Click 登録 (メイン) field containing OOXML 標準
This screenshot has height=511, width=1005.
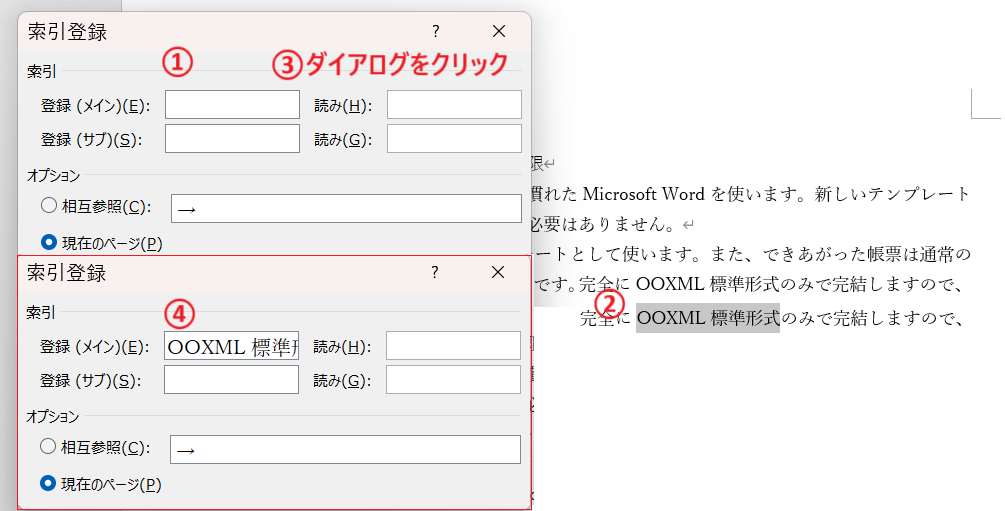coord(232,346)
